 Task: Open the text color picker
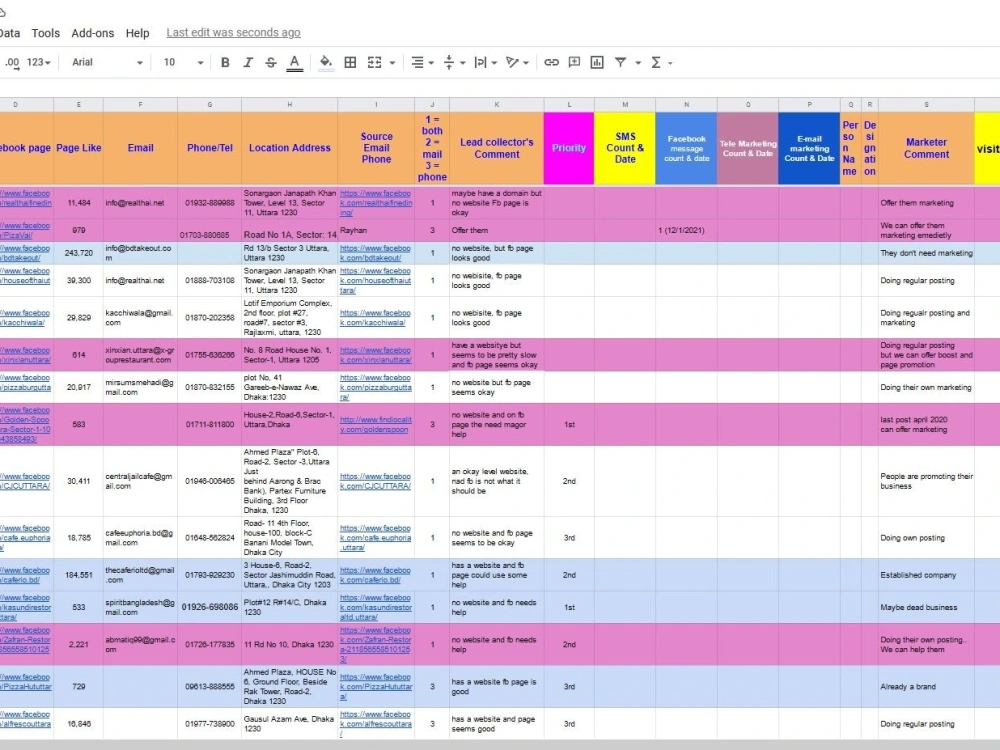pyautogui.click(x=294, y=62)
